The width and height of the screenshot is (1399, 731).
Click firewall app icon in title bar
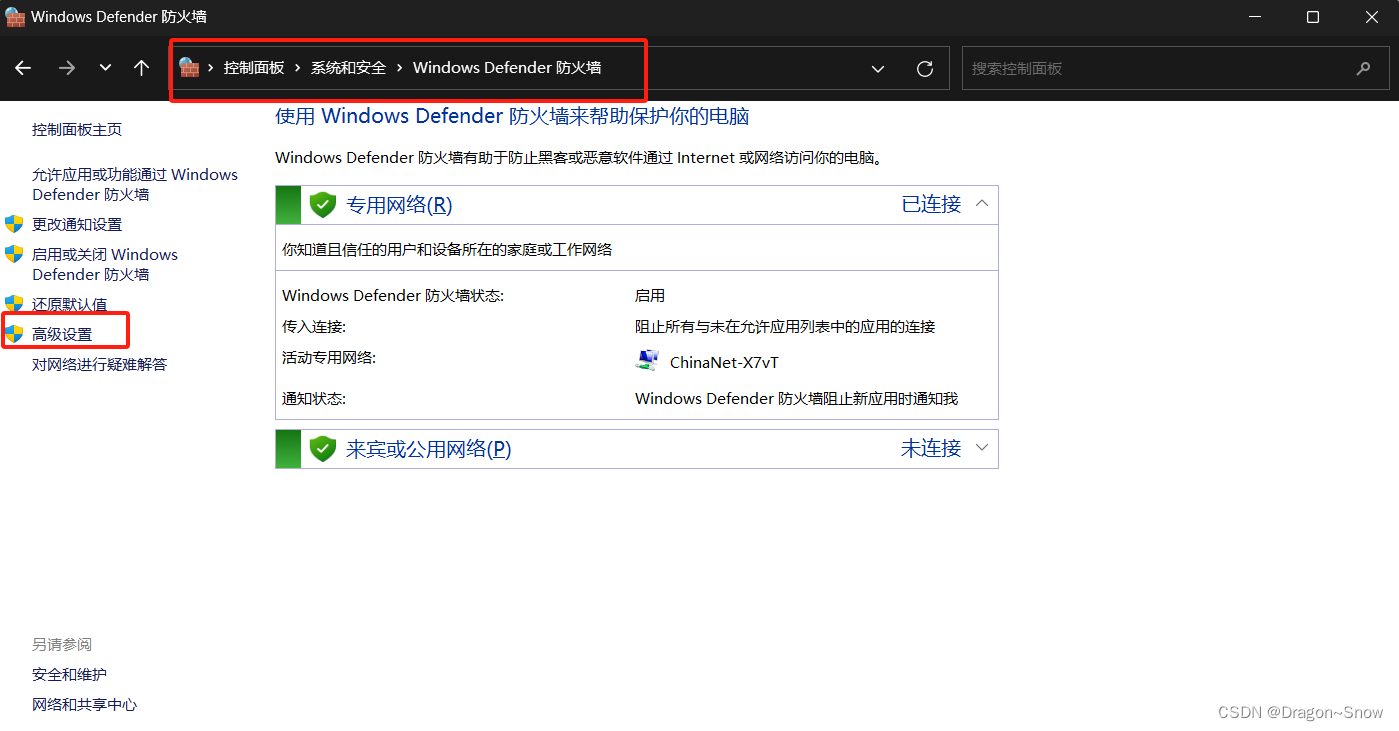[15, 17]
